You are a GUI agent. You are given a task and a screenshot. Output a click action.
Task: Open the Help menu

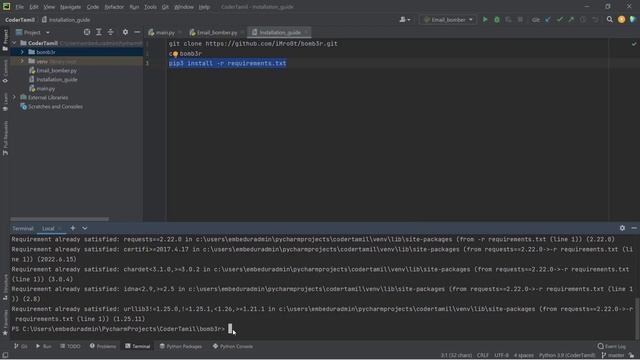point(204,7)
